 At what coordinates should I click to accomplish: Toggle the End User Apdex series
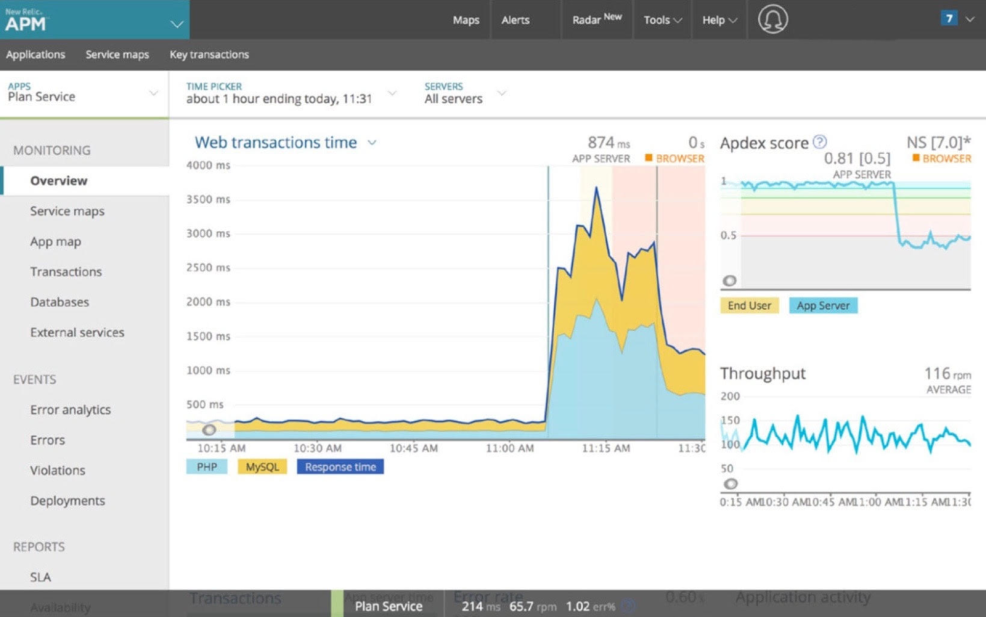pos(749,305)
